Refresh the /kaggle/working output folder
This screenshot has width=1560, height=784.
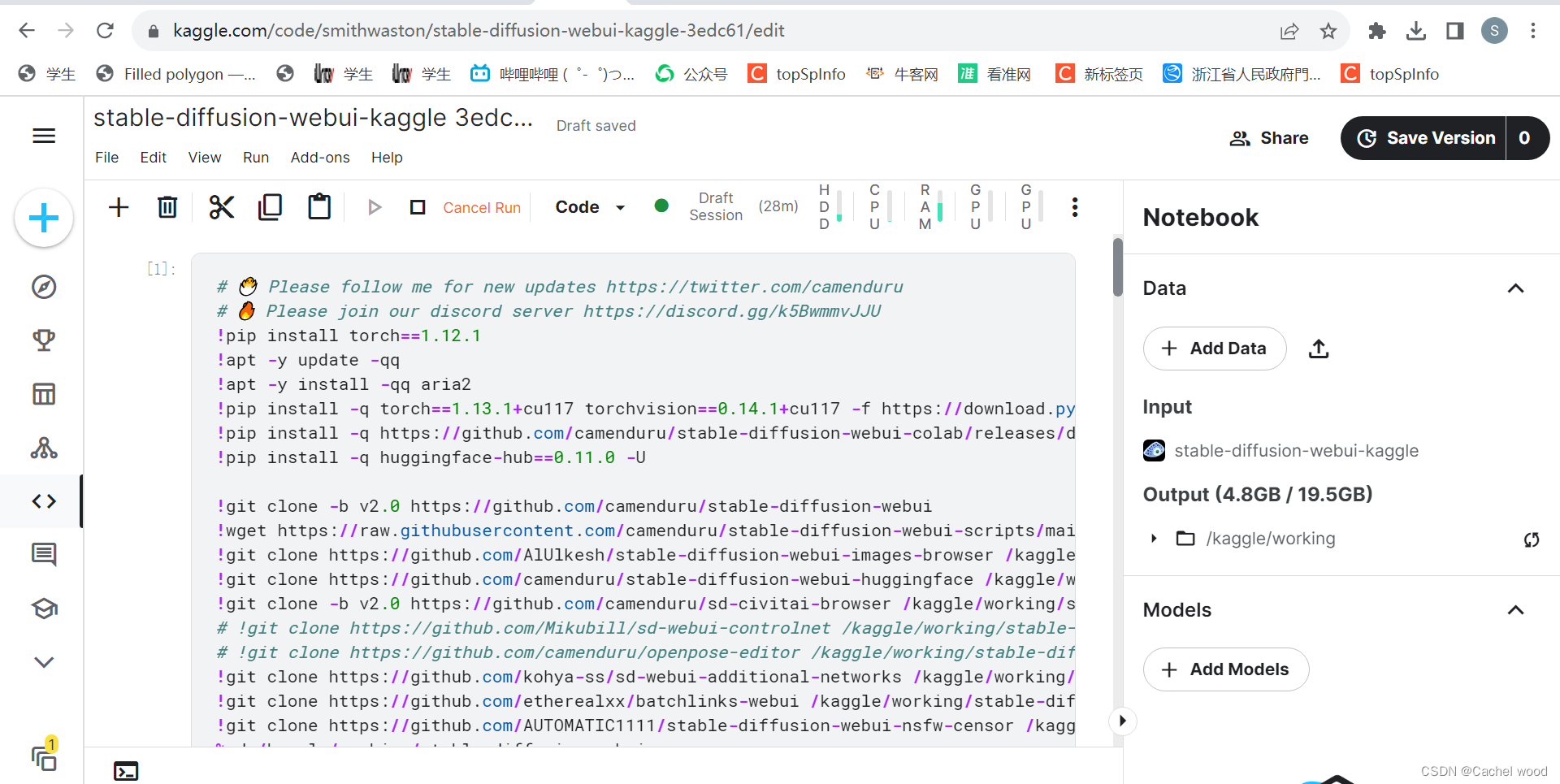point(1532,539)
